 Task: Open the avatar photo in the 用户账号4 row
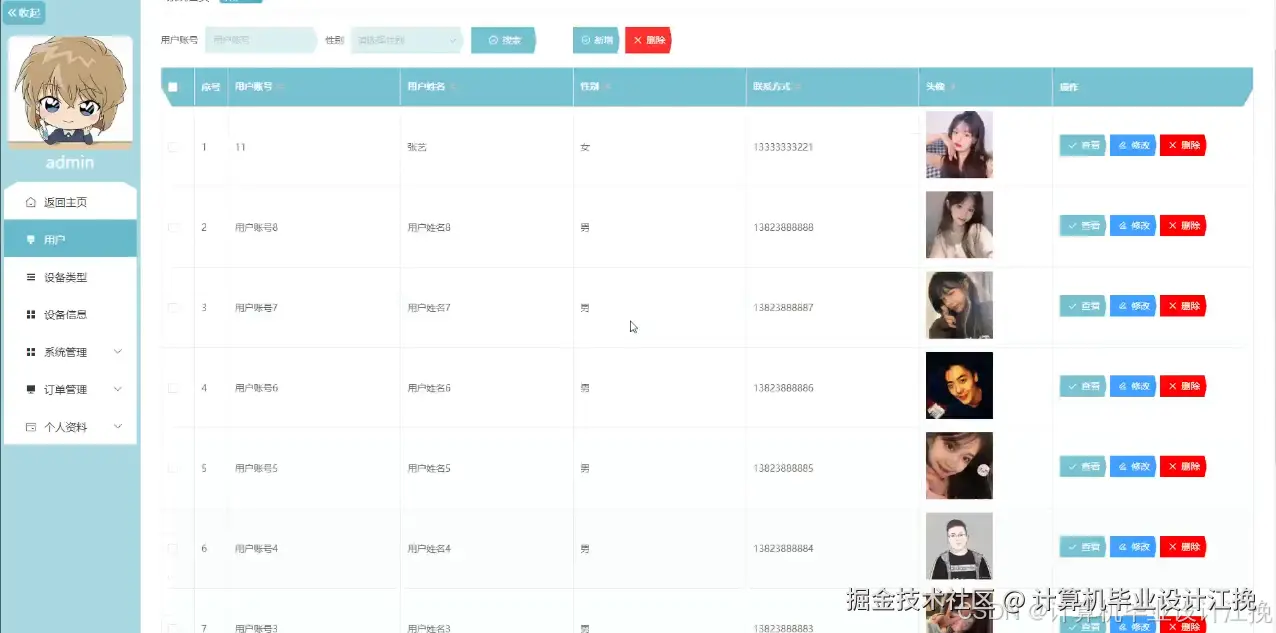click(959, 546)
